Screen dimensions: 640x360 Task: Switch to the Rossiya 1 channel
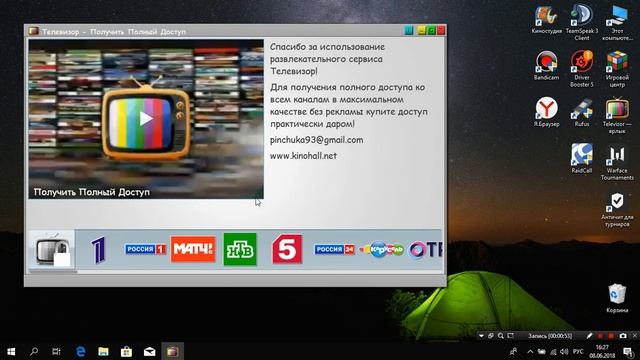coord(145,249)
